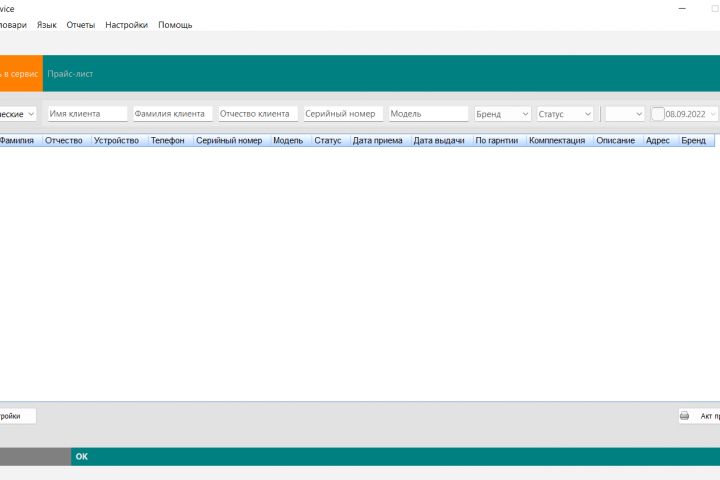Sort by the Комплектация column header

pyautogui.click(x=560, y=141)
